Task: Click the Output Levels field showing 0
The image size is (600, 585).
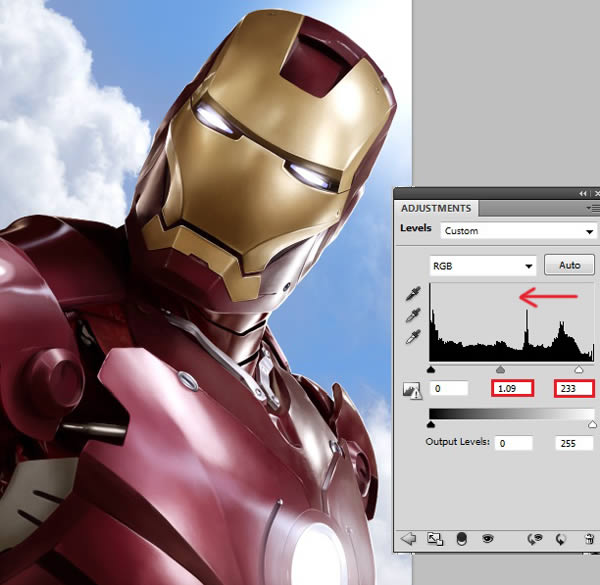Action: [x=514, y=443]
